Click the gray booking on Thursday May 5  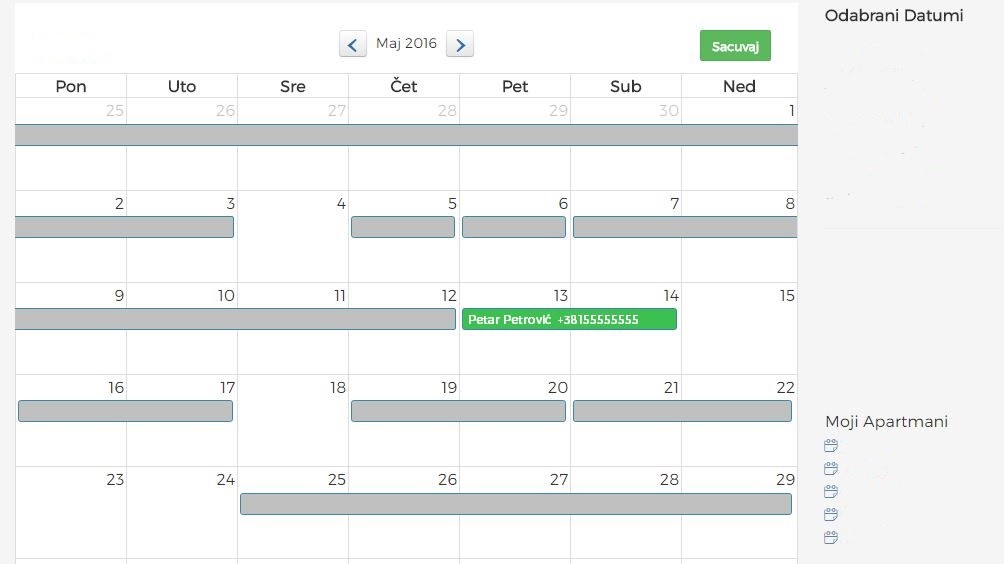pos(403,227)
